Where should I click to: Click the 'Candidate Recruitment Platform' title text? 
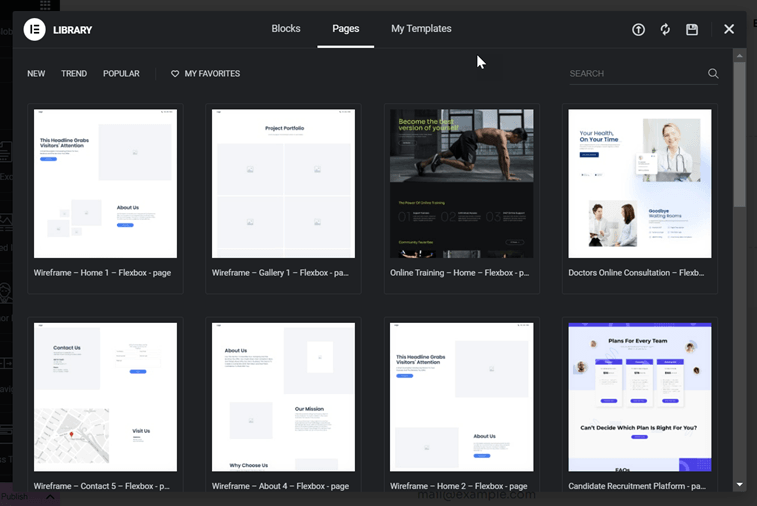click(x=637, y=486)
